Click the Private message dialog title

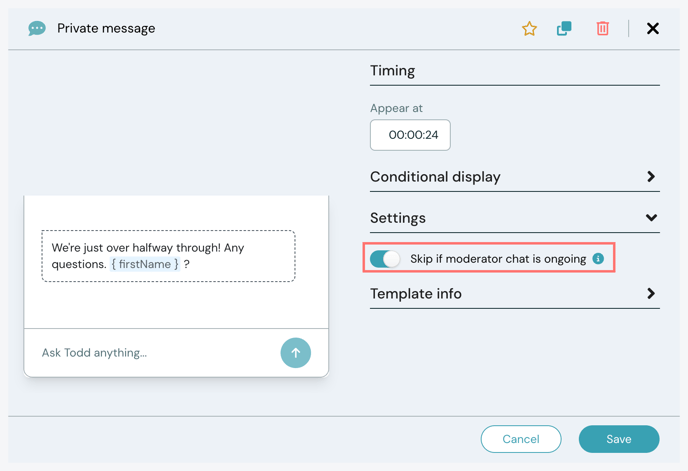(106, 29)
